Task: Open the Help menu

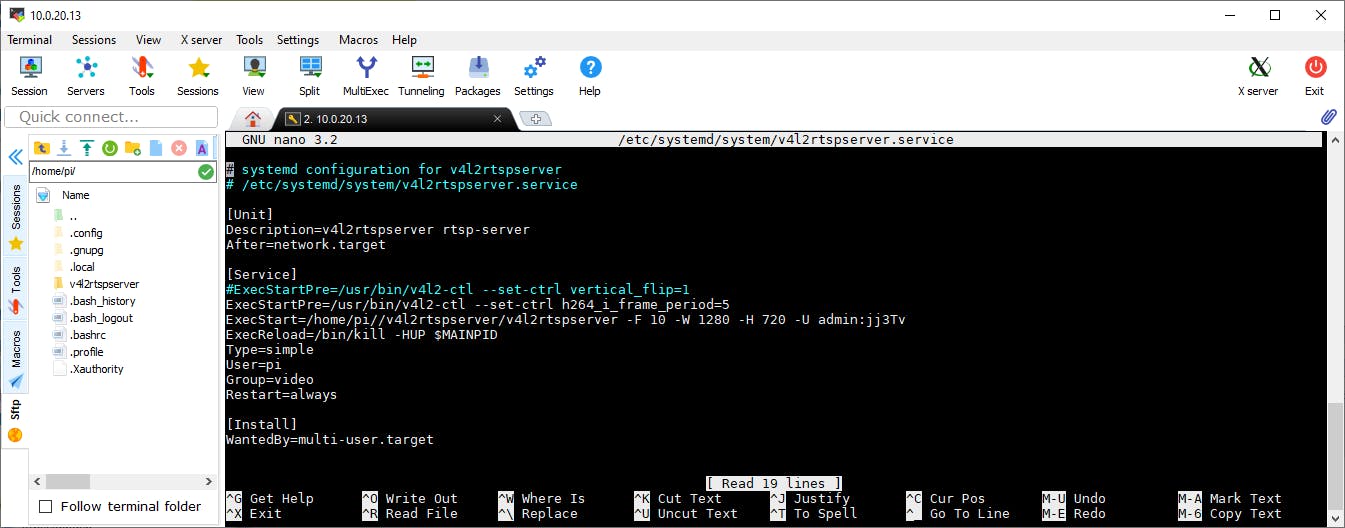Action: pyautogui.click(x=404, y=40)
